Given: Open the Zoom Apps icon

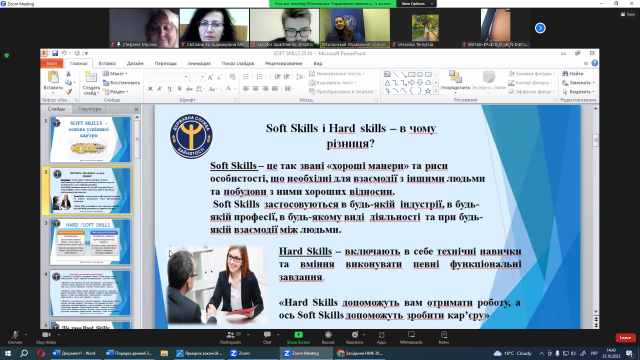Looking at the screenshot, I should point(381,335).
